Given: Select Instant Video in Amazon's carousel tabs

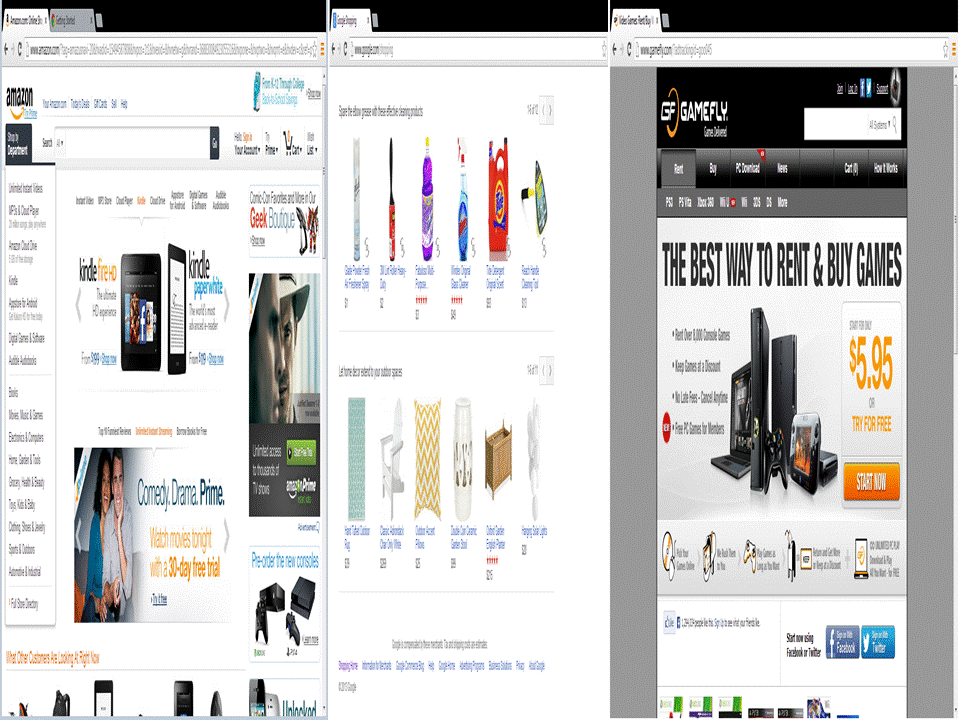Looking at the screenshot, I should [x=84, y=201].
